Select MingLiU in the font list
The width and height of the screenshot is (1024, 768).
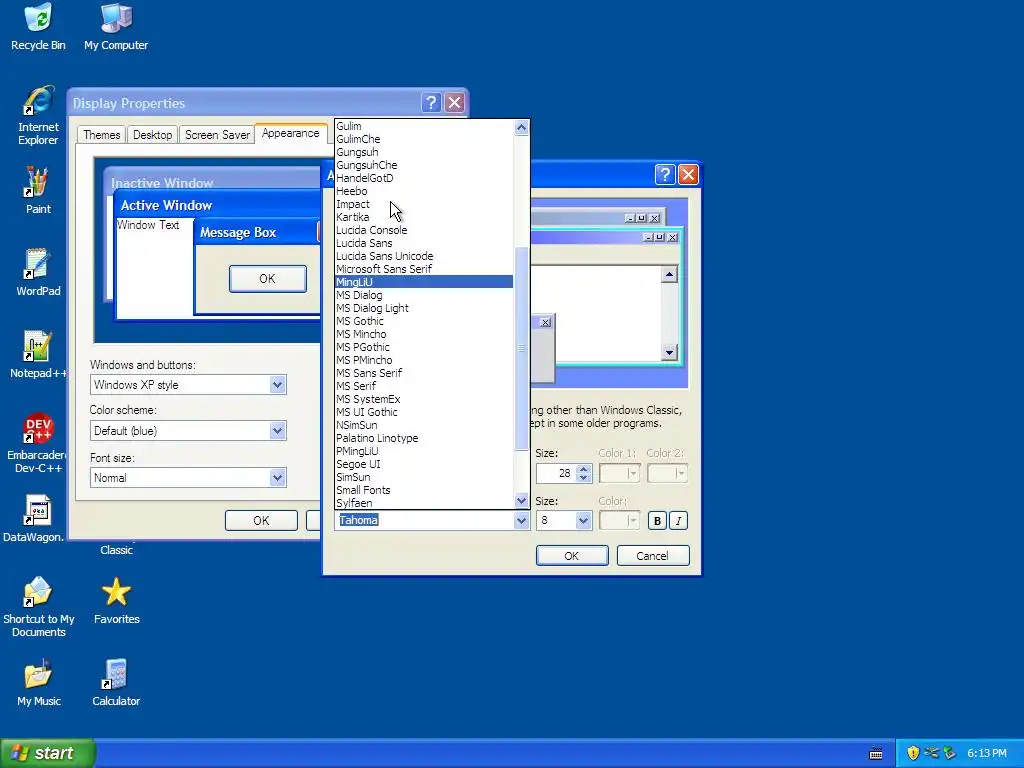tap(424, 282)
